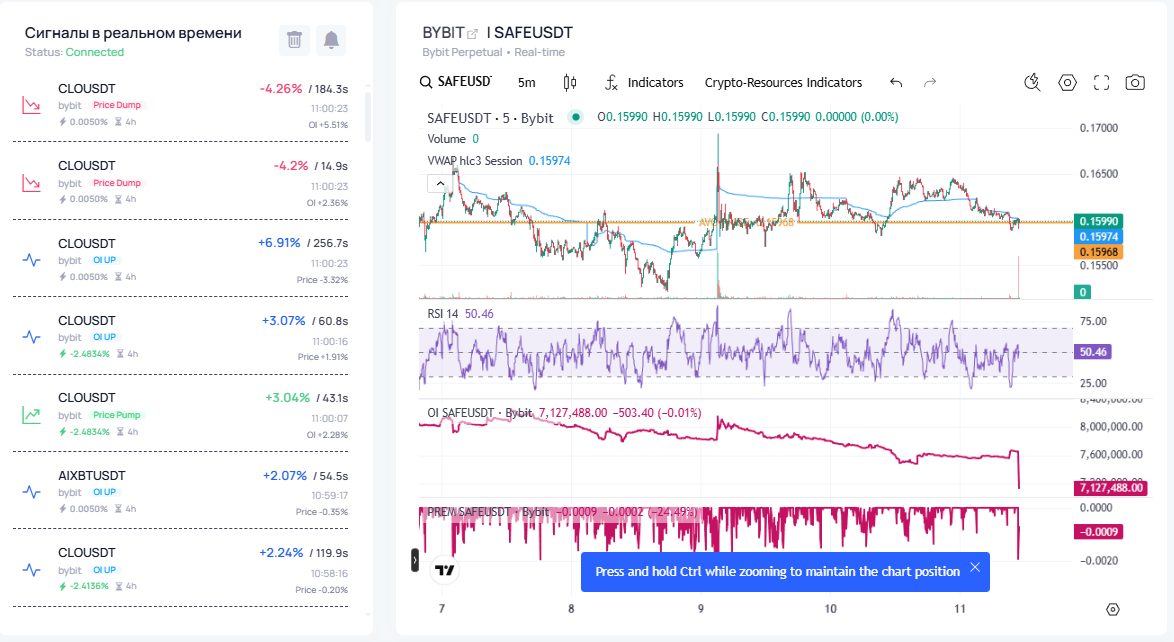This screenshot has height=642, width=1174.
Task: Open the quick search lightning icon
Action: click(x=1032, y=82)
